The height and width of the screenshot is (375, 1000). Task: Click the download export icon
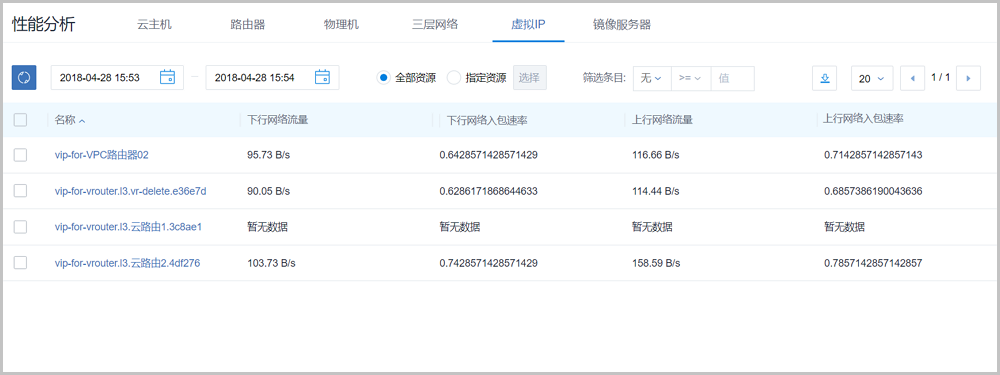click(x=825, y=78)
